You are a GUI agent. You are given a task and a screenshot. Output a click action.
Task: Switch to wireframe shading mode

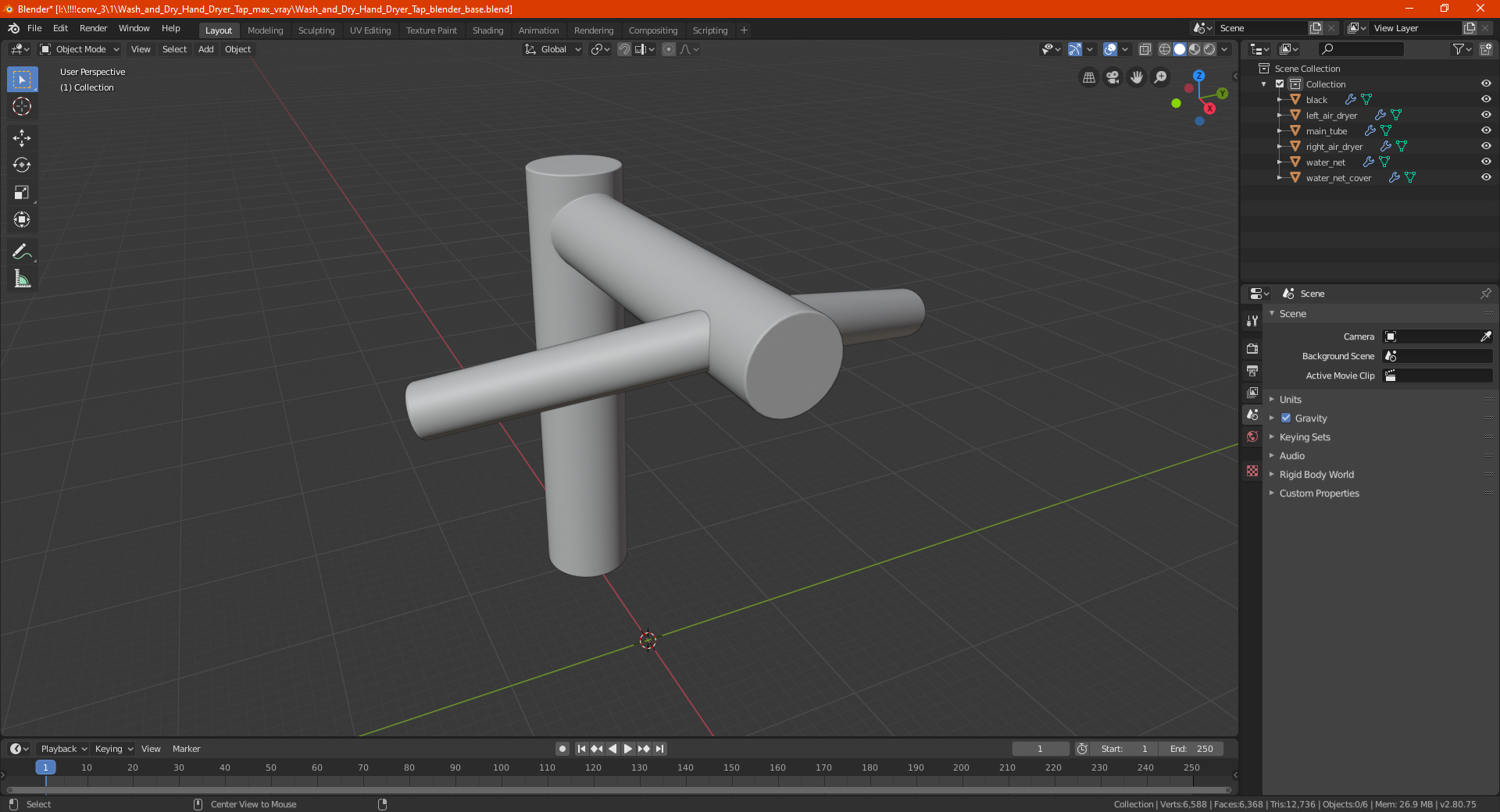click(1164, 49)
